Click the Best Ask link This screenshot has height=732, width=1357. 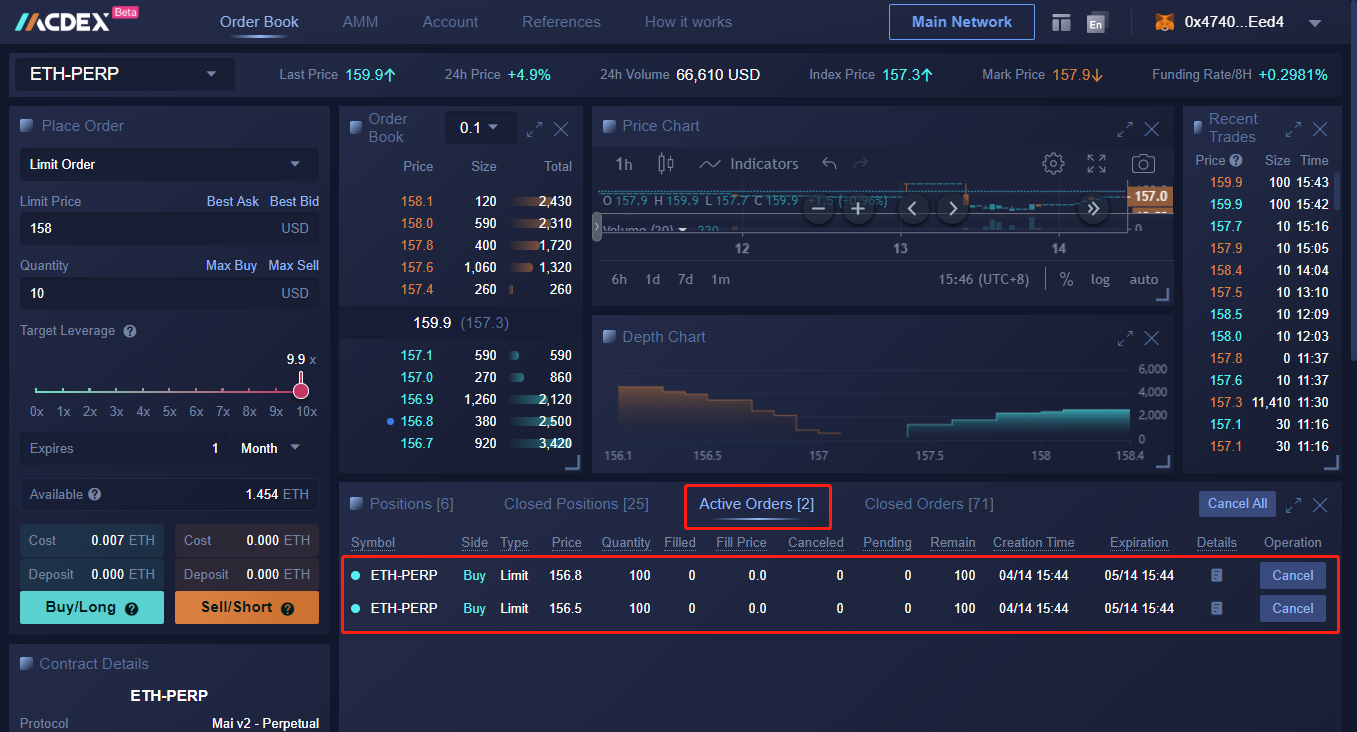coord(233,201)
